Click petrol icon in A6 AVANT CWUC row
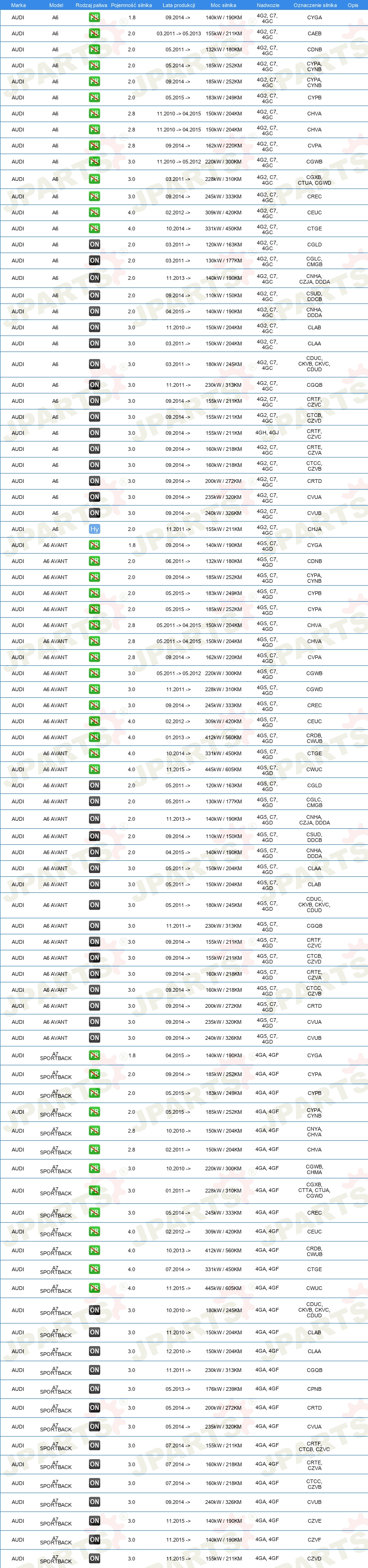368x1568 pixels. (x=94, y=769)
